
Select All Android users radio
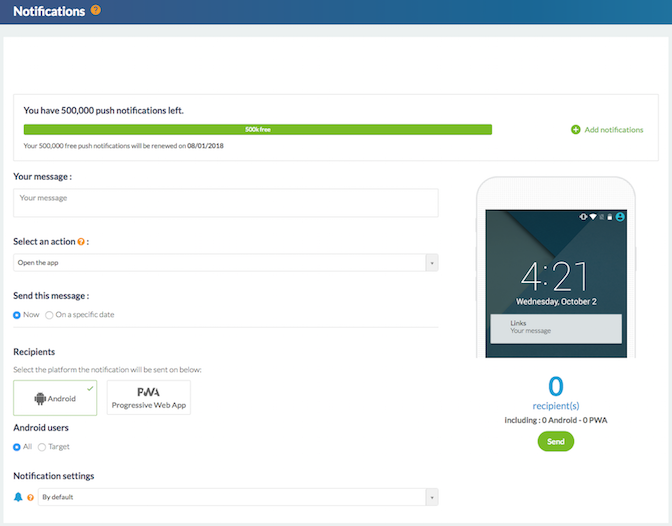tap(17, 446)
